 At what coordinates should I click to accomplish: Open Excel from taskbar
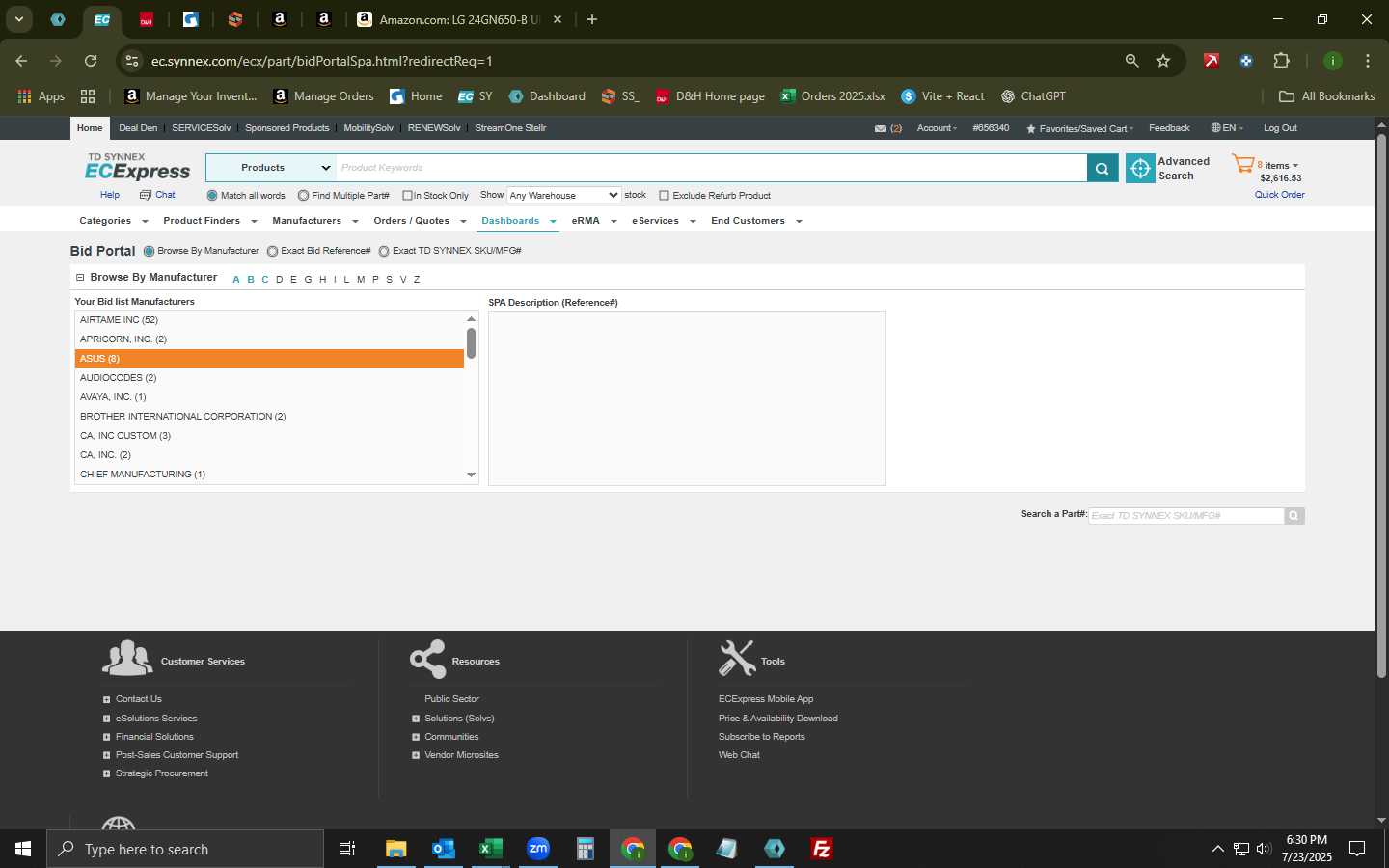(x=491, y=849)
